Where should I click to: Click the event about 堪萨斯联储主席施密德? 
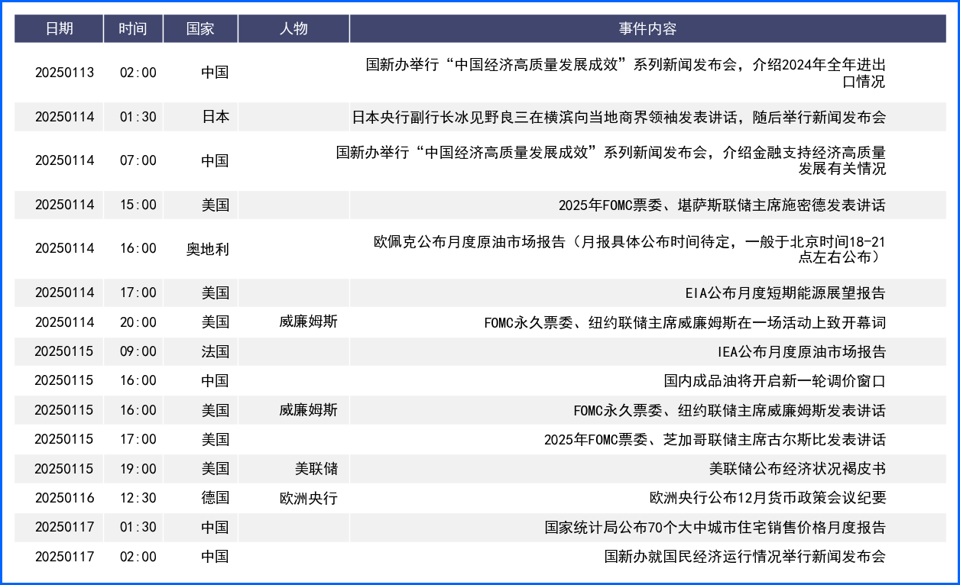pyautogui.click(x=722, y=205)
